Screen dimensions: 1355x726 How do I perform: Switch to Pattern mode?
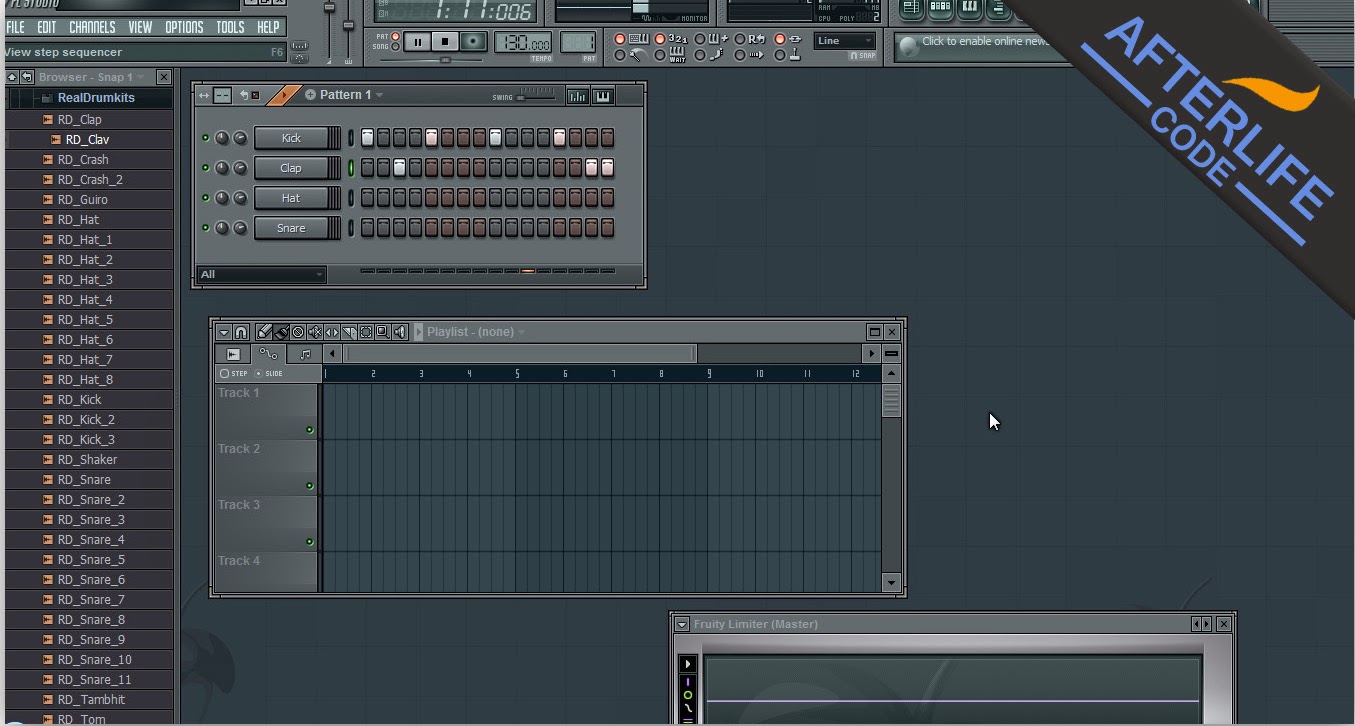tap(396, 37)
